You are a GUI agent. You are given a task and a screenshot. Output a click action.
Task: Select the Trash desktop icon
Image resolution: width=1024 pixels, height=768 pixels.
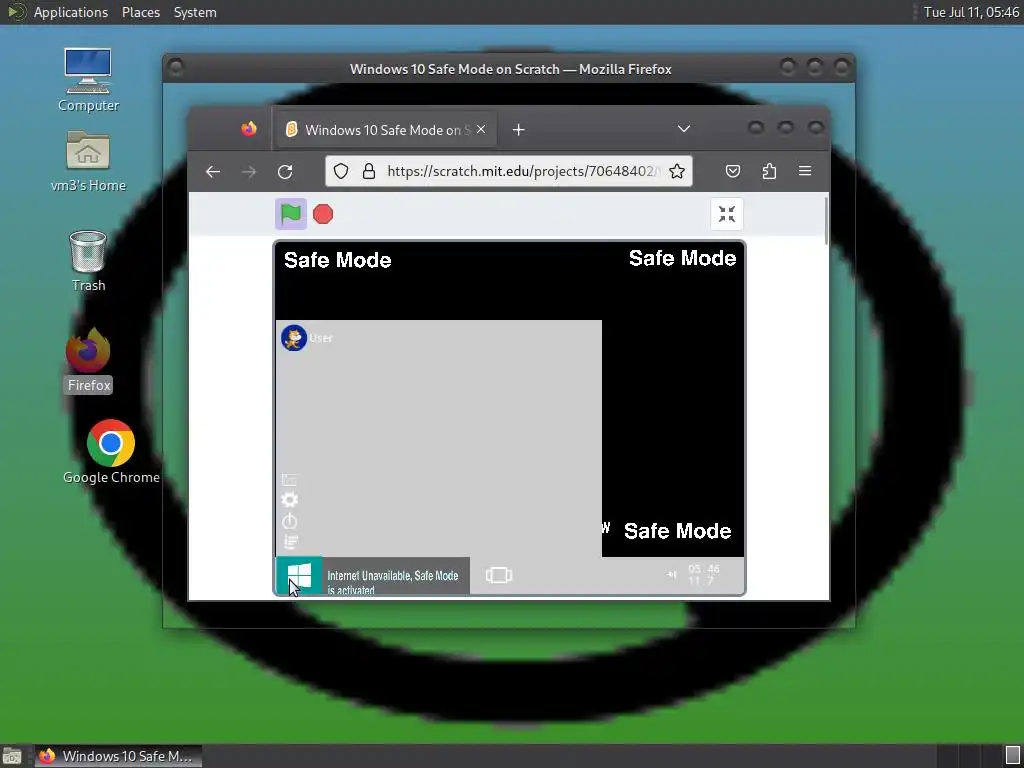click(x=88, y=261)
